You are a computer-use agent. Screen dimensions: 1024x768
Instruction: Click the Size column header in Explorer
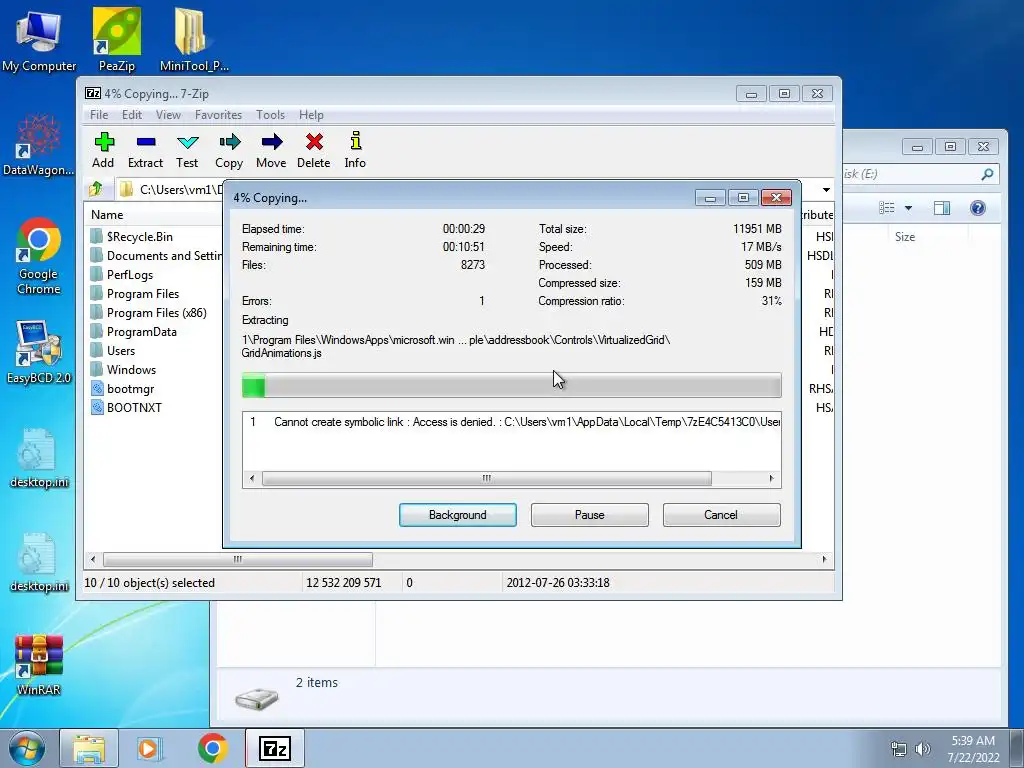(x=904, y=237)
